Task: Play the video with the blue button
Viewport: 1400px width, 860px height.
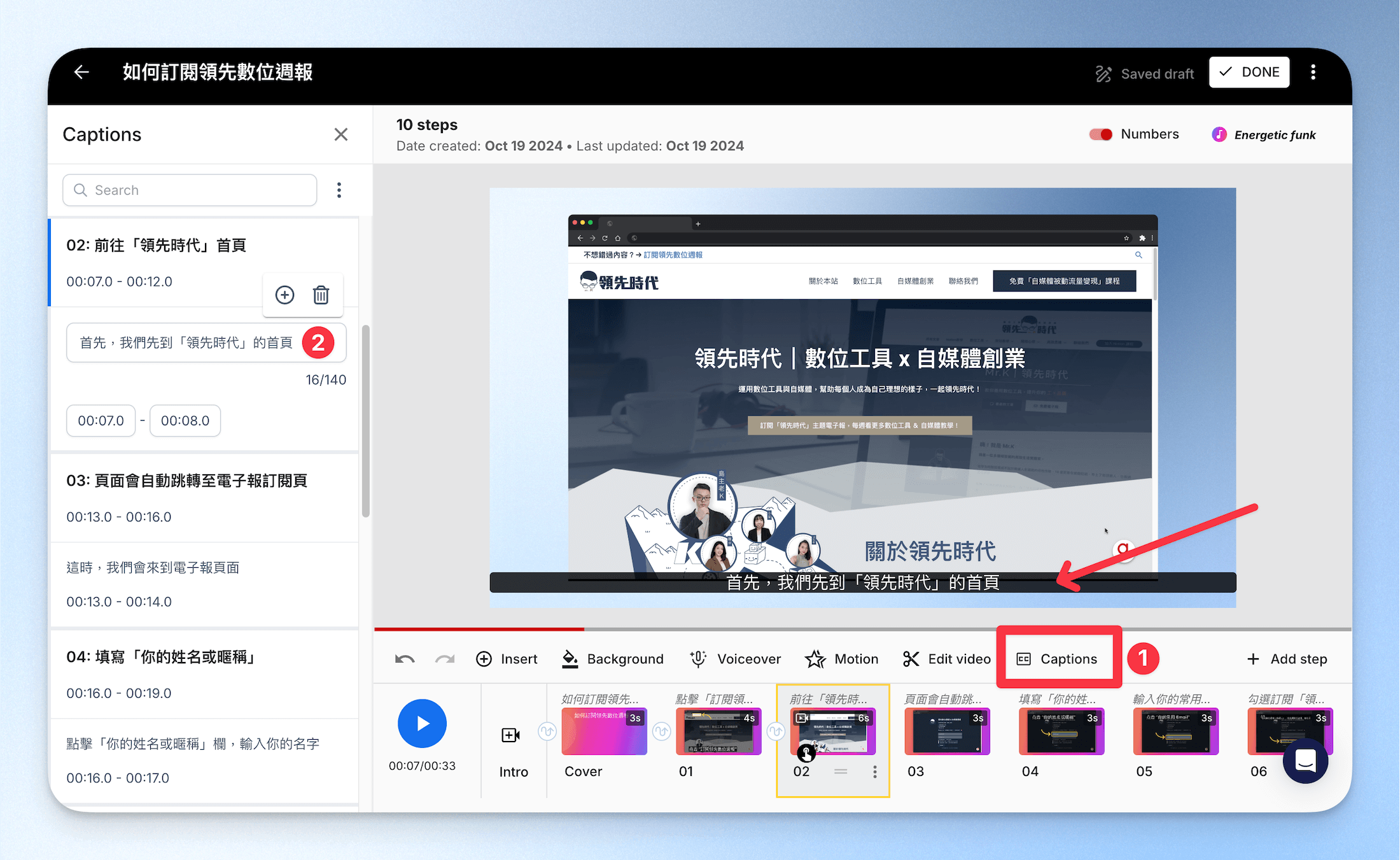Action: pyautogui.click(x=422, y=723)
